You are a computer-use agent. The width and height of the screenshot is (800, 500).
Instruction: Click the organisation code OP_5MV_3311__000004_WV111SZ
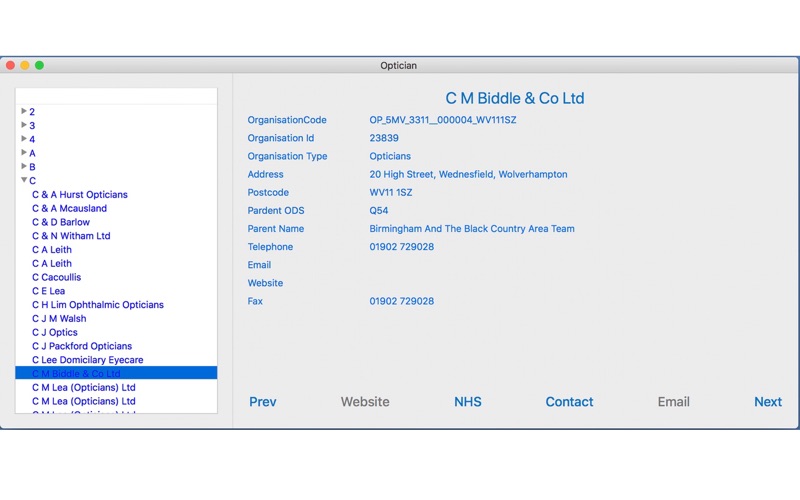pyautogui.click(x=443, y=120)
